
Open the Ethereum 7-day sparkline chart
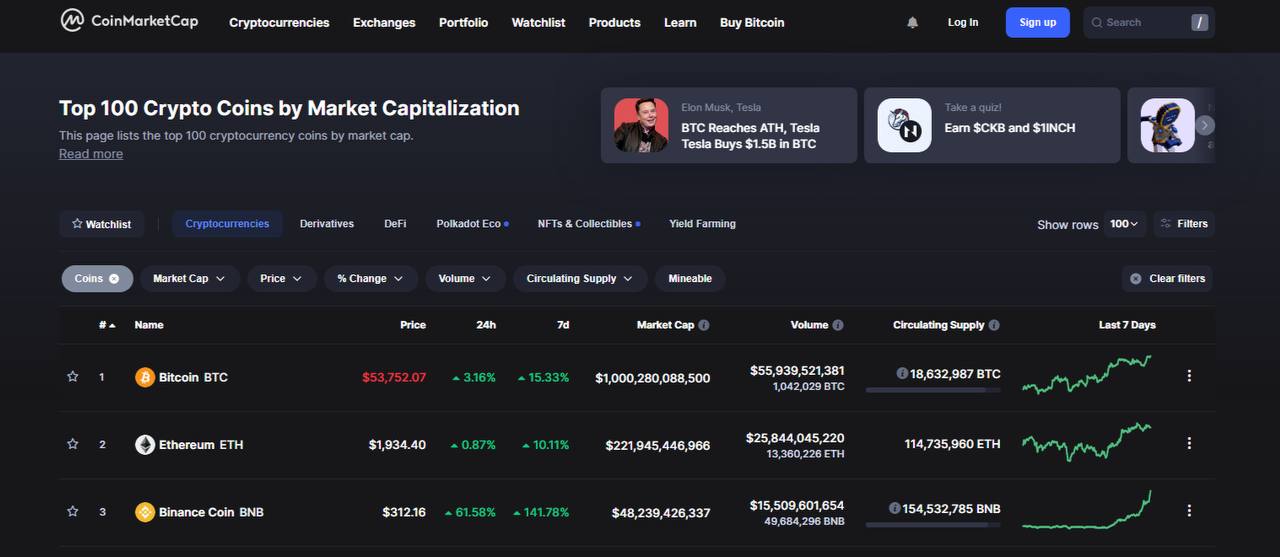(x=1087, y=441)
